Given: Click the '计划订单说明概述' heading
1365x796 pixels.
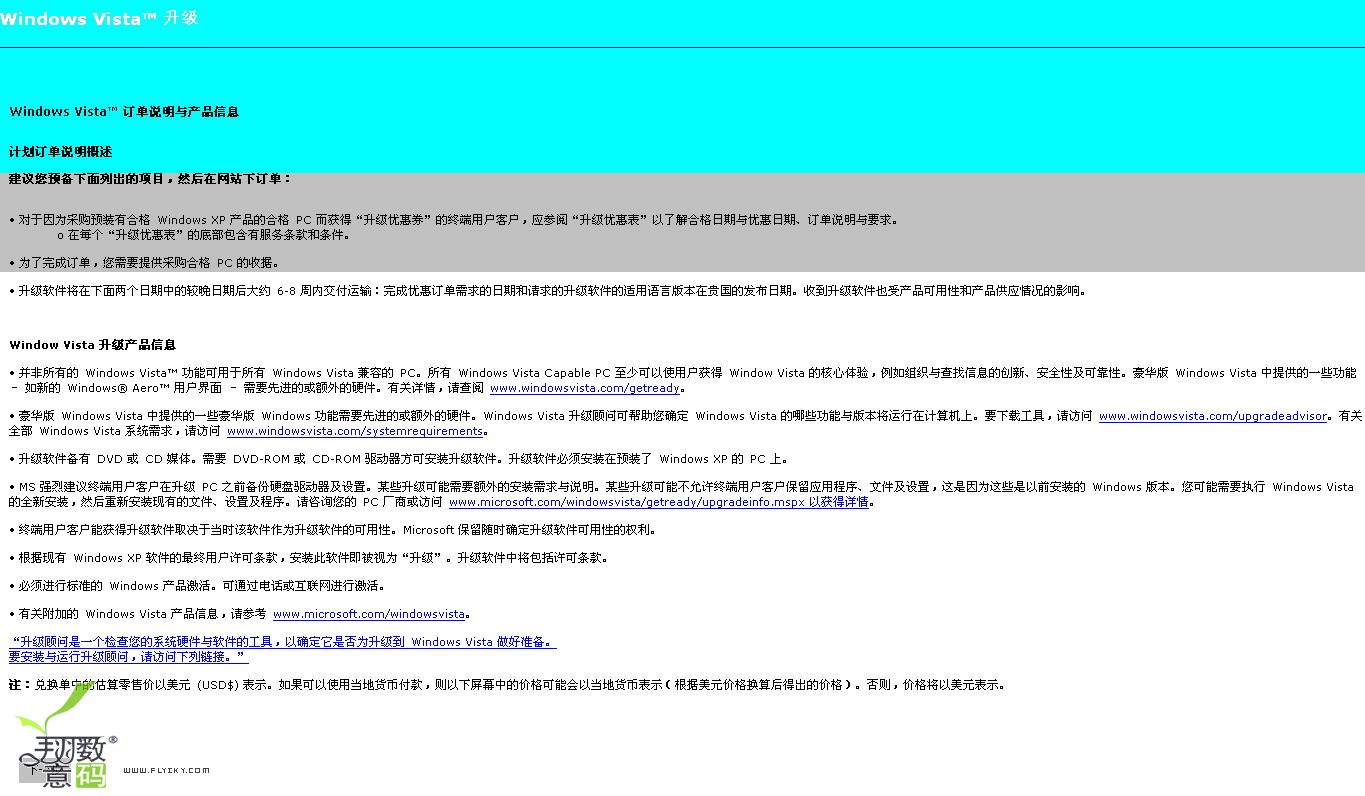Looking at the screenshot, I should (61, 152).
